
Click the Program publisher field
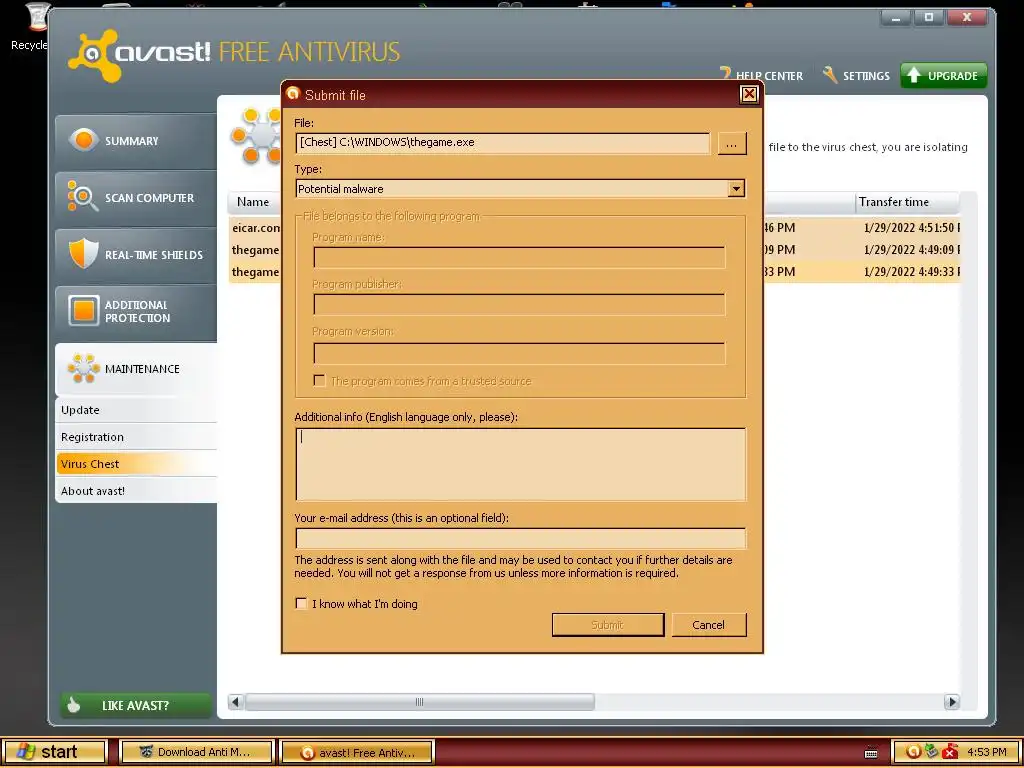point(519,304)
